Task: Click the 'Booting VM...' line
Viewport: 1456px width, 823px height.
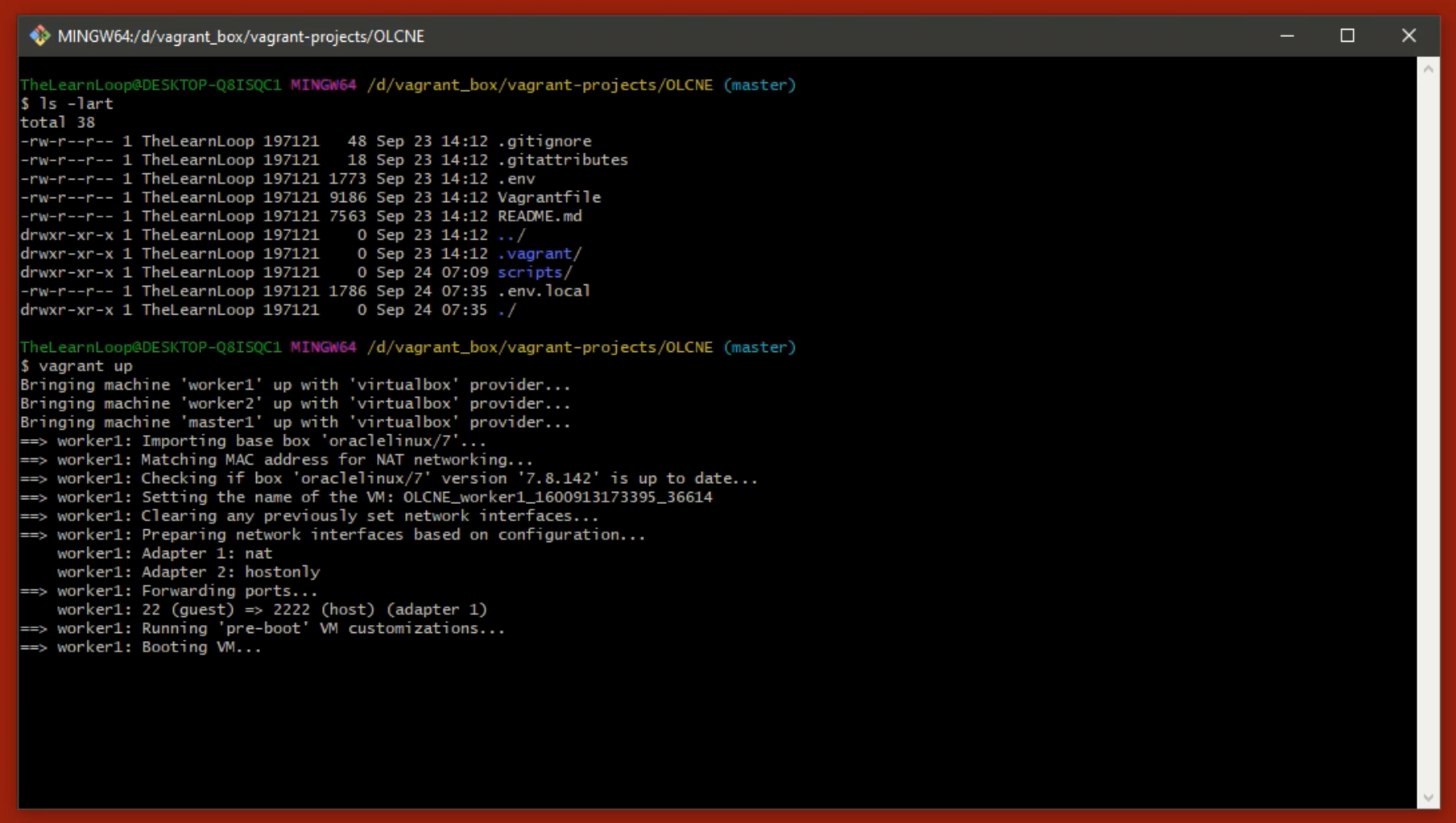Action: [x=141, y=647]
